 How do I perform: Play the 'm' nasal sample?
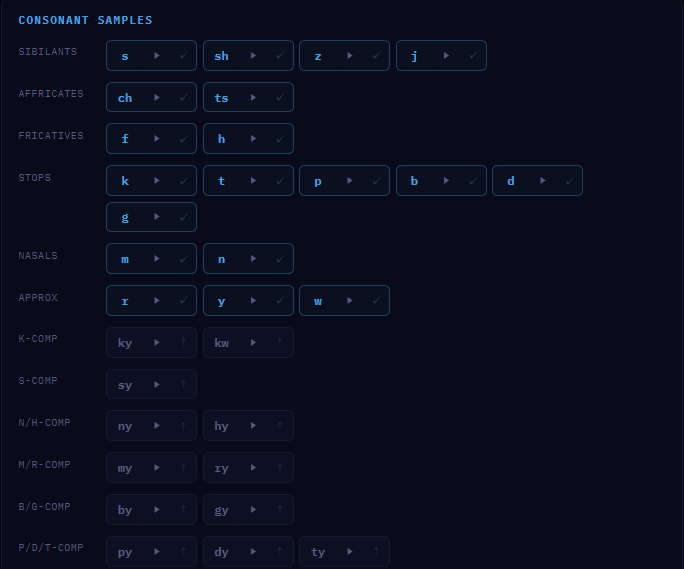[157, 259]
